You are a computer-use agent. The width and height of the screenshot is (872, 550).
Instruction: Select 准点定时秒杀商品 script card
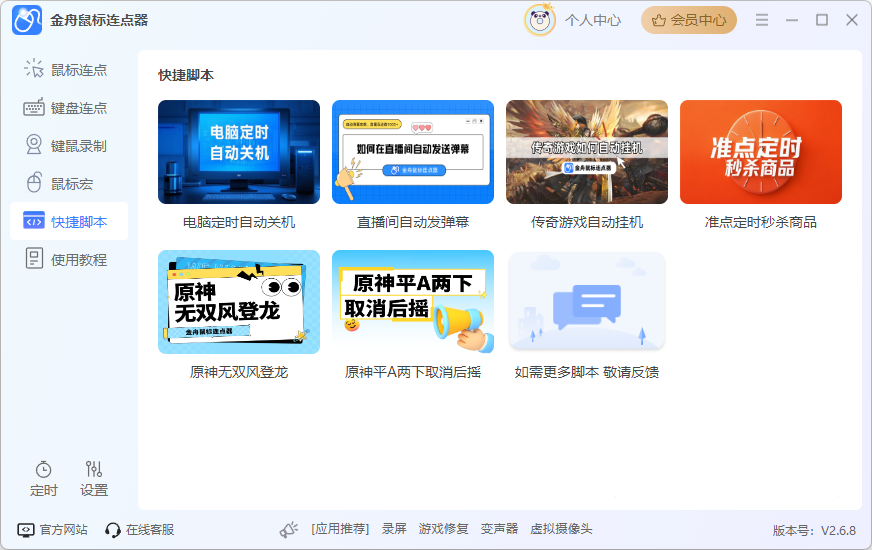click(760, 152)
